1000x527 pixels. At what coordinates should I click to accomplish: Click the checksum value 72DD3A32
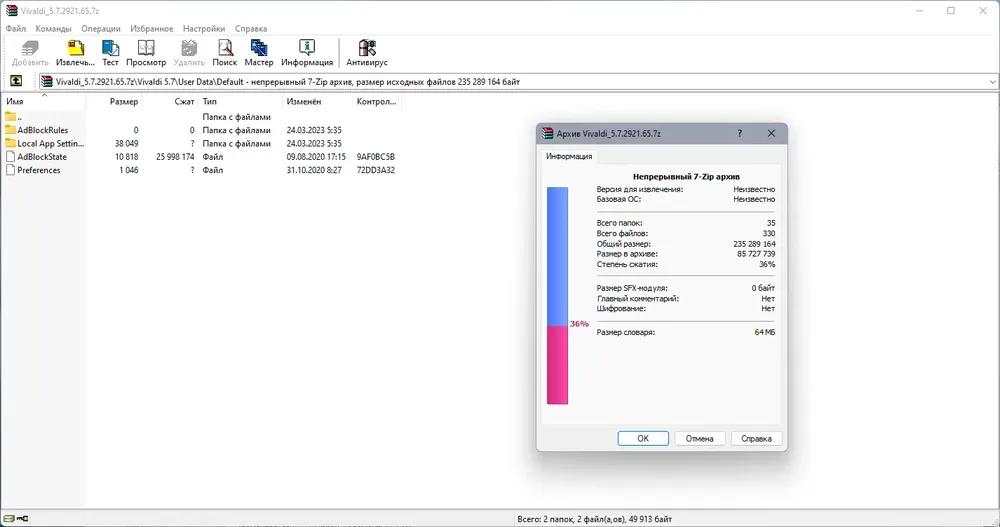point(376,170)
